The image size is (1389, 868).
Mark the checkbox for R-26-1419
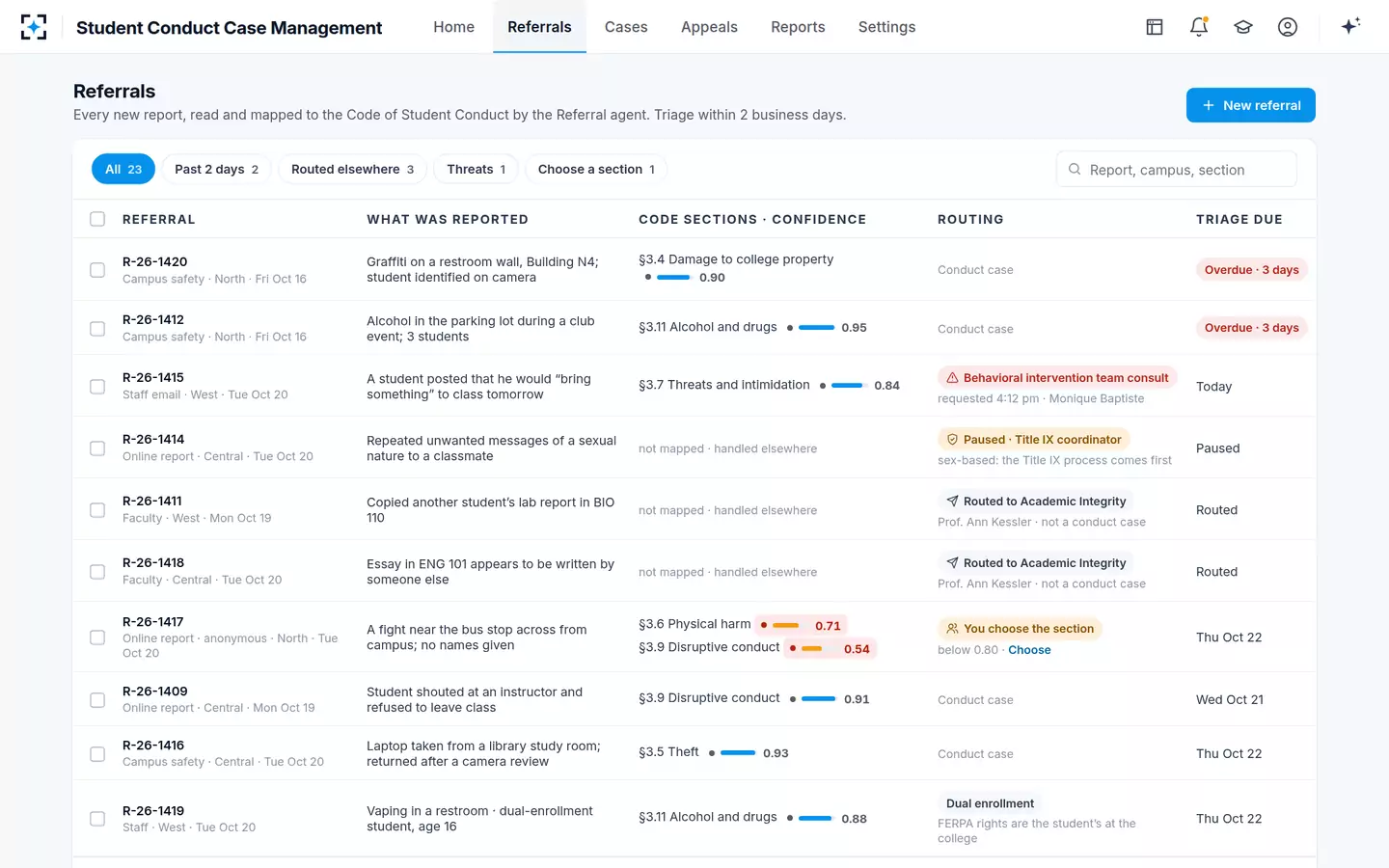tap(97, 819)
